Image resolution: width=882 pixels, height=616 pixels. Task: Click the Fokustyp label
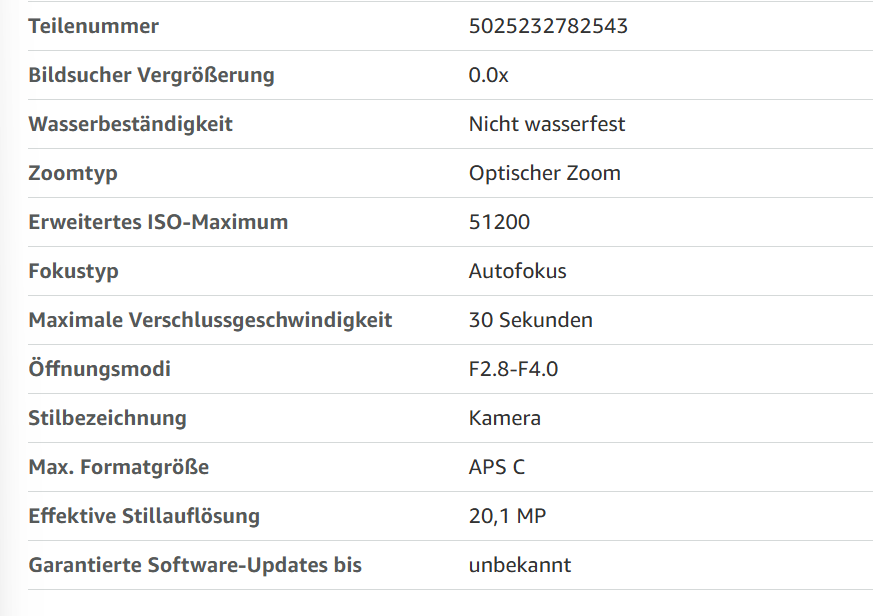pos(74,271)
